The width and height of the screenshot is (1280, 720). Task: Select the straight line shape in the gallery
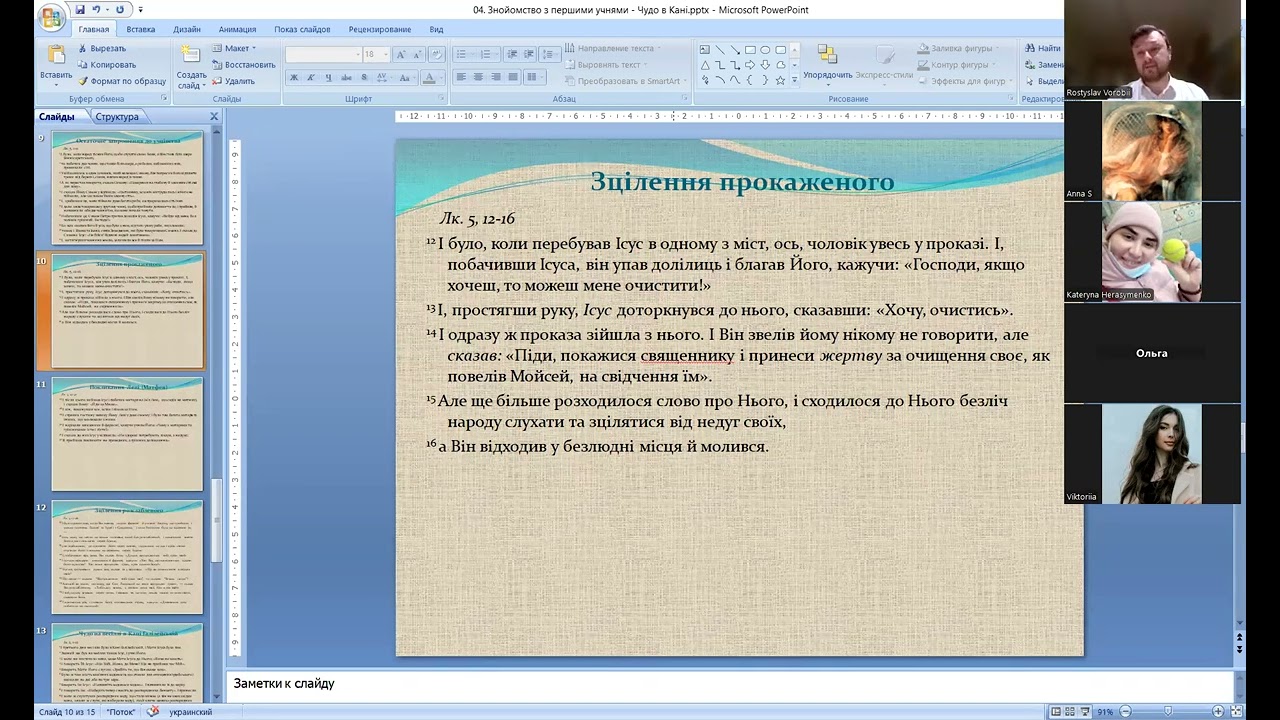click(719, 49)
